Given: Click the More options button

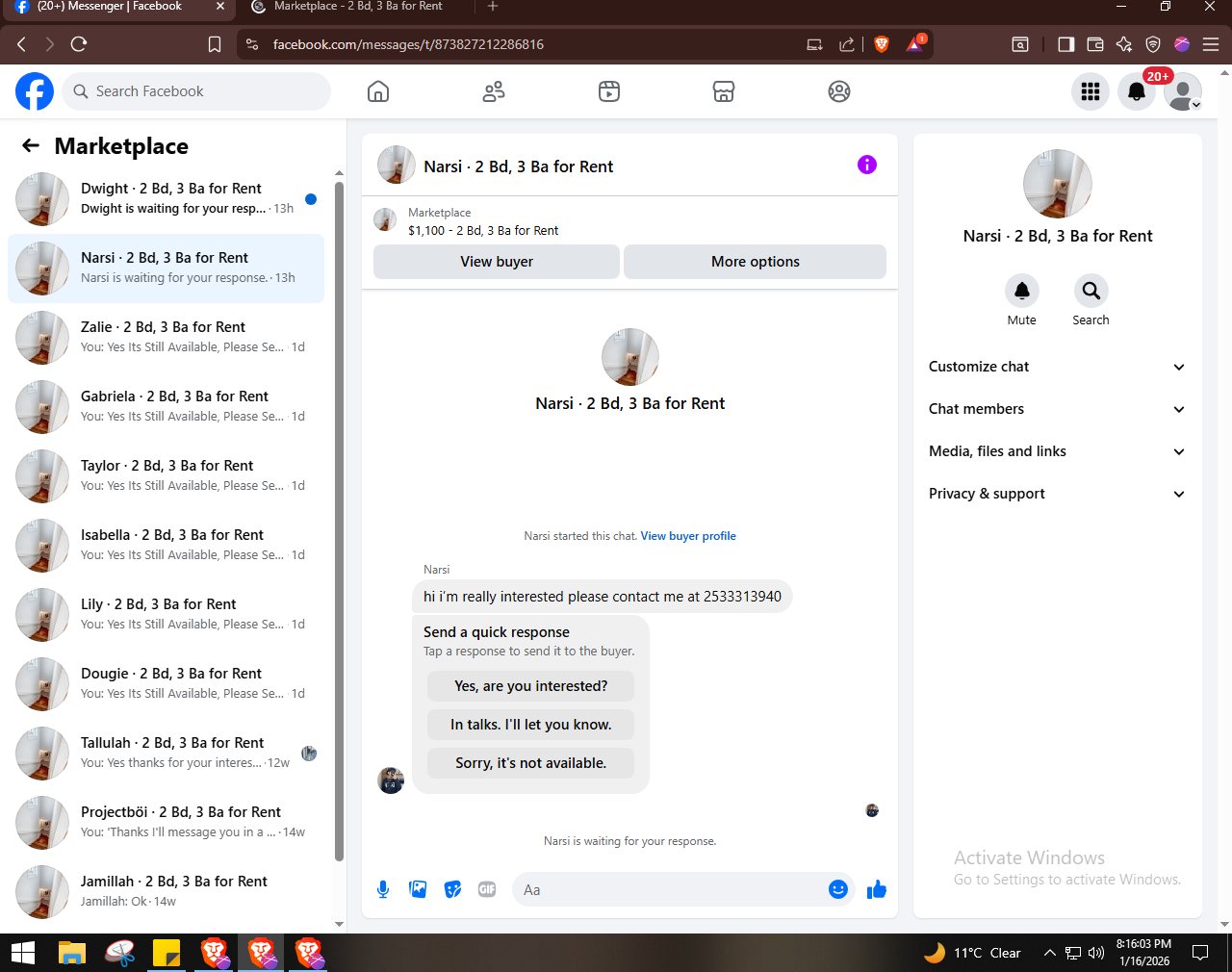Looking at the screenshot, I should 756,262.
